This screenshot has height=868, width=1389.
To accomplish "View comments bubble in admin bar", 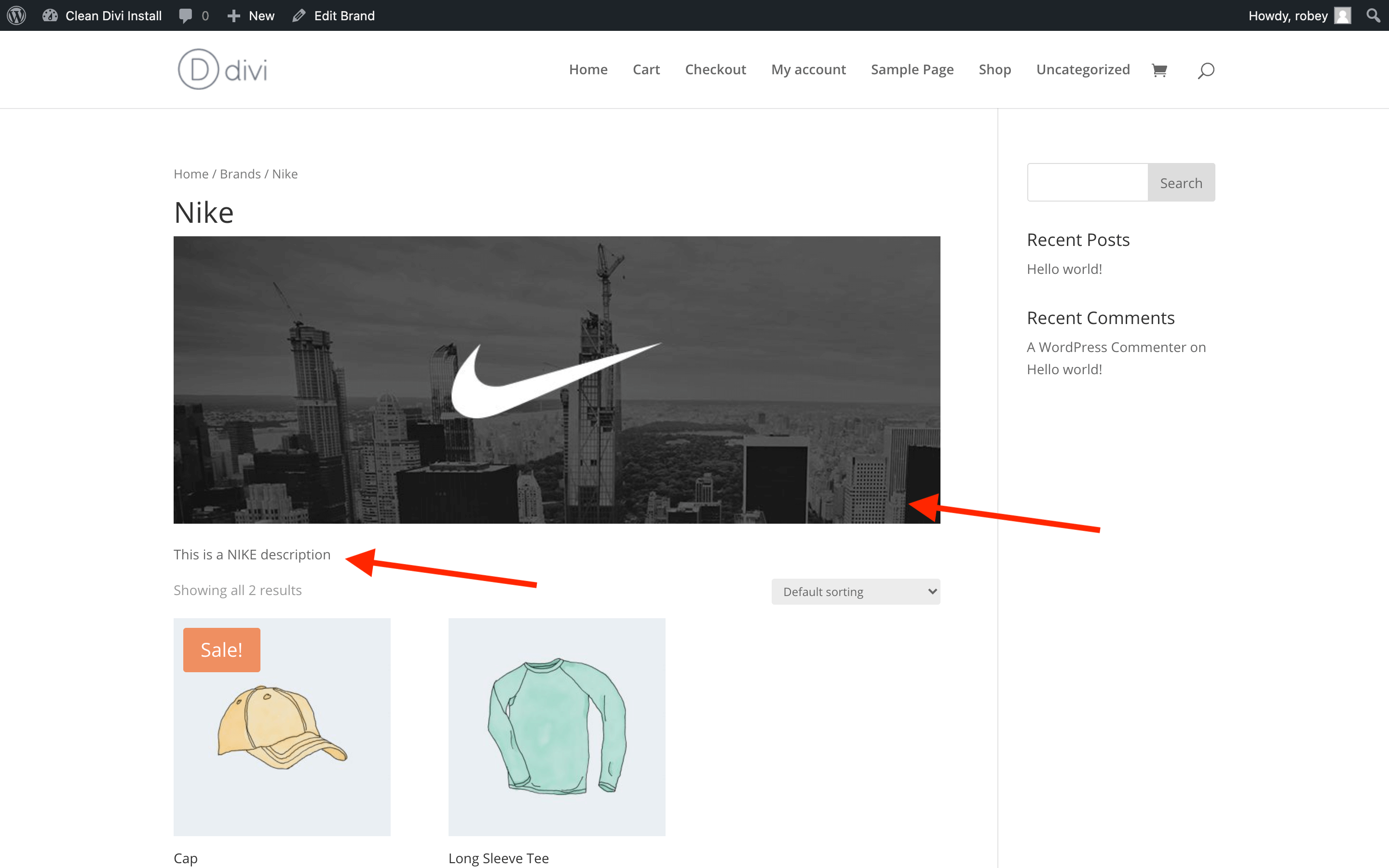I will [x=194, y=15].
